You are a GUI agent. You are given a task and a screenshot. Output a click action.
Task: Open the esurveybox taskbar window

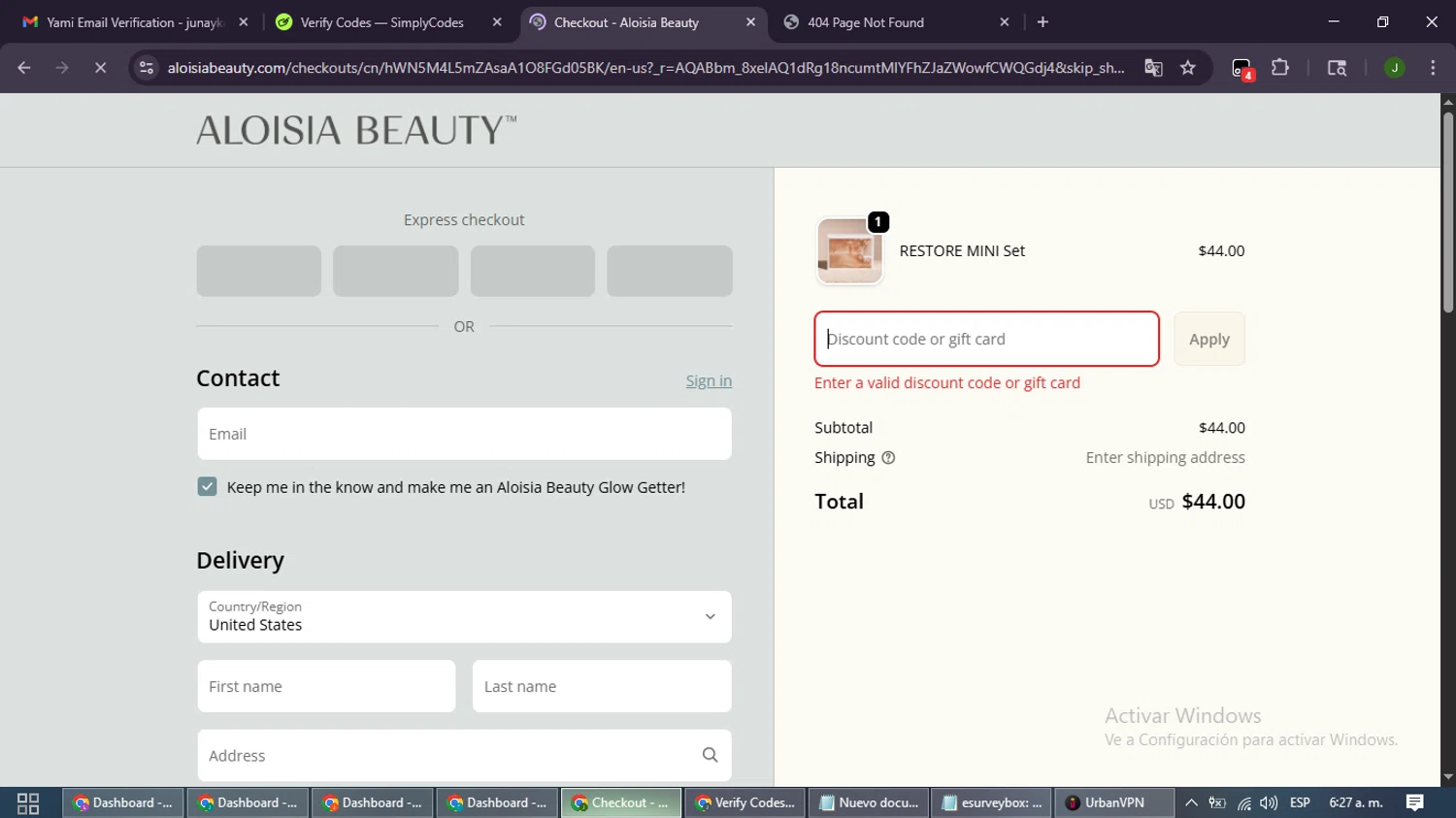tap(992, 802)
